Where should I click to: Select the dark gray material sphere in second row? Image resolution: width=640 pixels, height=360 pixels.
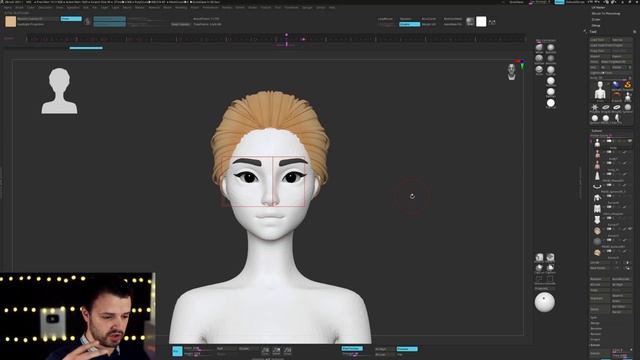[551, 58]
